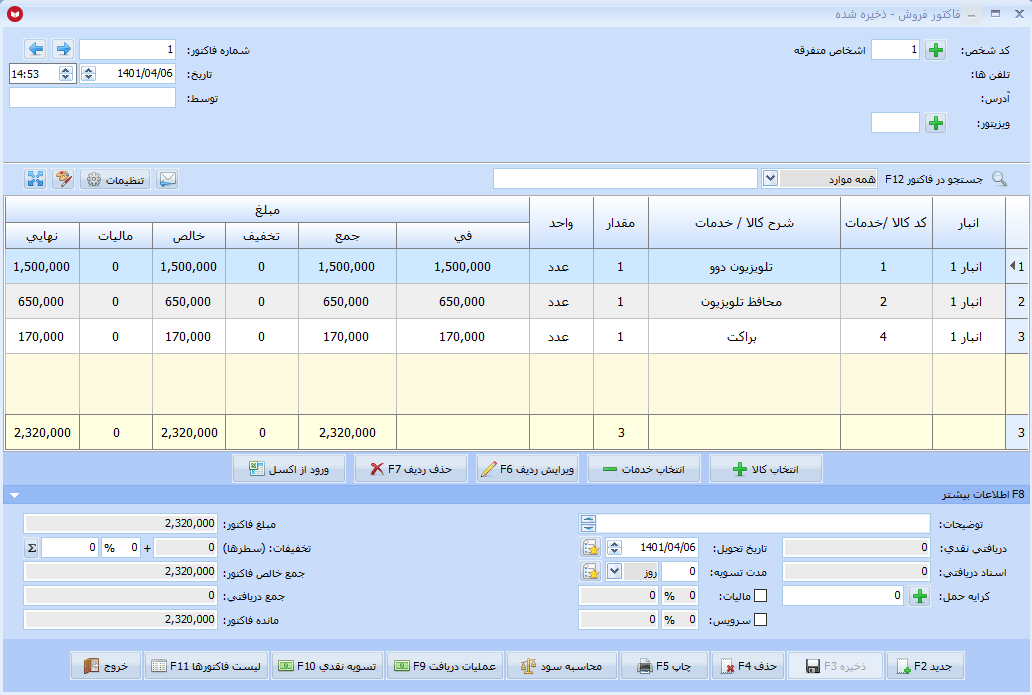Viewport: 1032px width, 695px height.
Task: Open تنظیمات settings button
Action: 115,179
